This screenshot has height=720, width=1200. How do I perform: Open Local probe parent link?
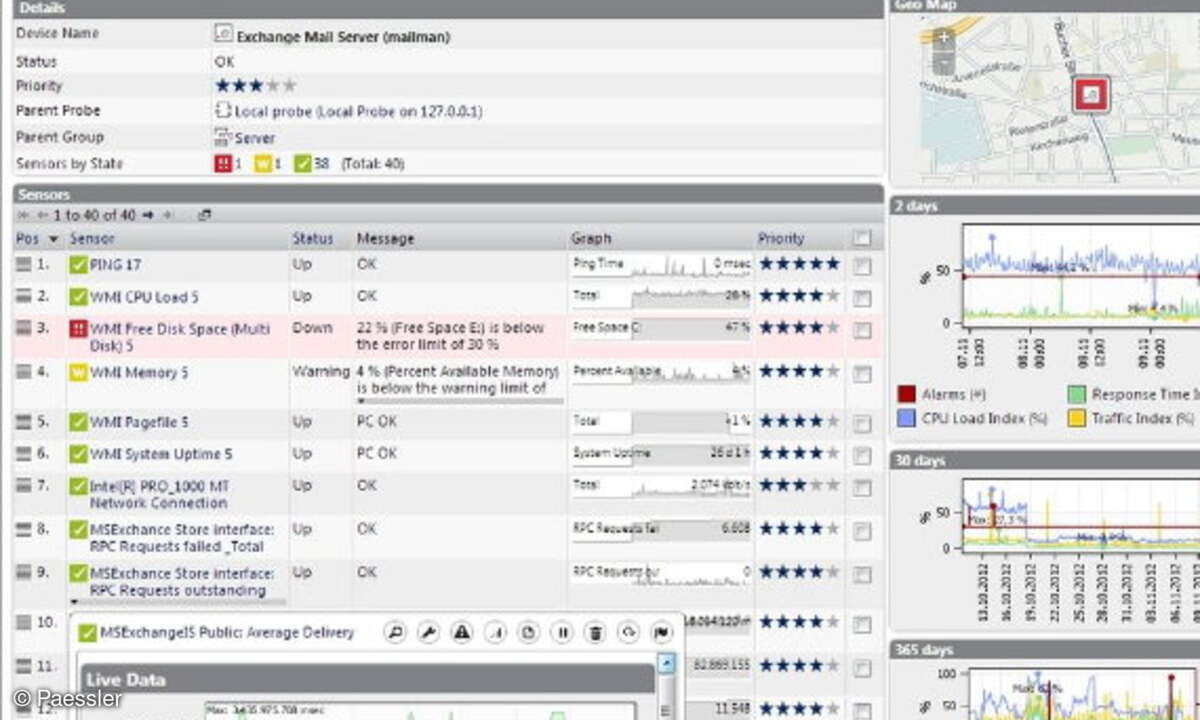(x=358, y=111)
